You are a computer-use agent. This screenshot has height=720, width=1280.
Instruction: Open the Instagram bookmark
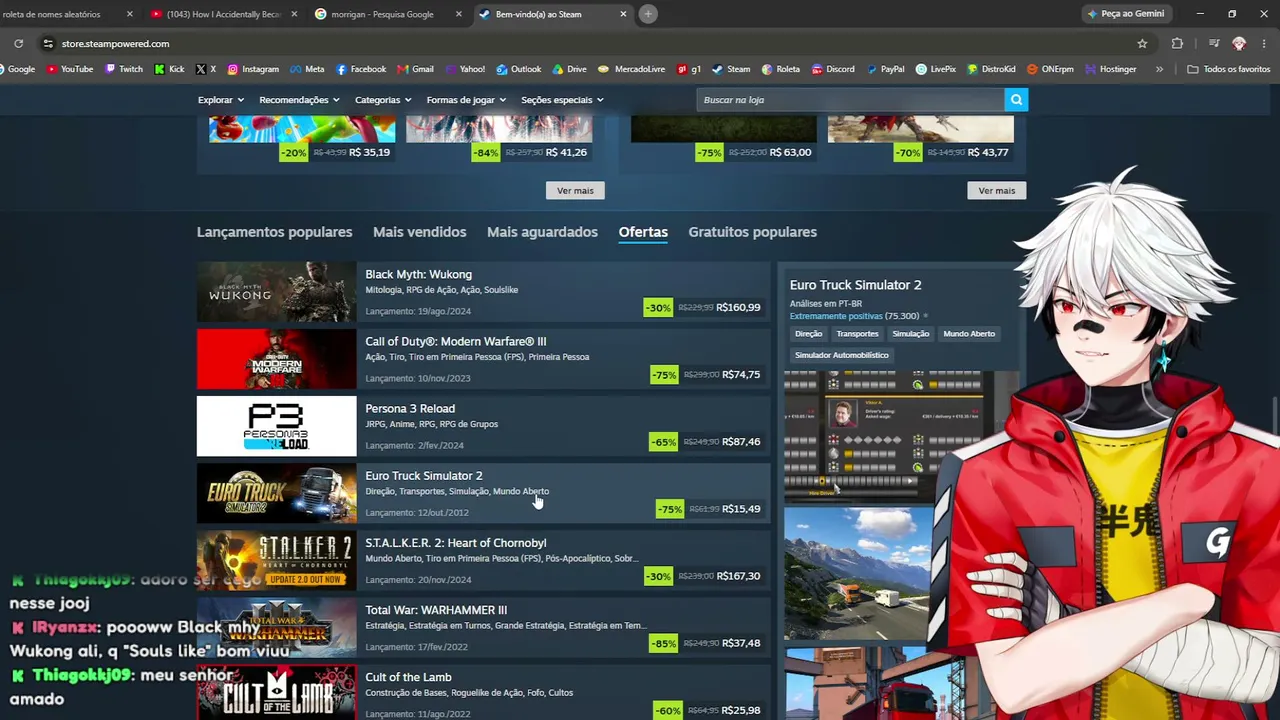[x=253, y=69]
